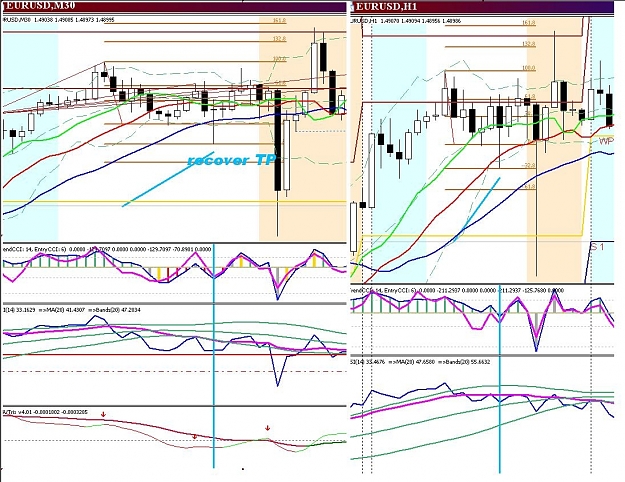Click the 100.0 Fibonacci label on H1 chart
Image resolution: width=625 pixels, height=482 pixels.
point(529,68)
